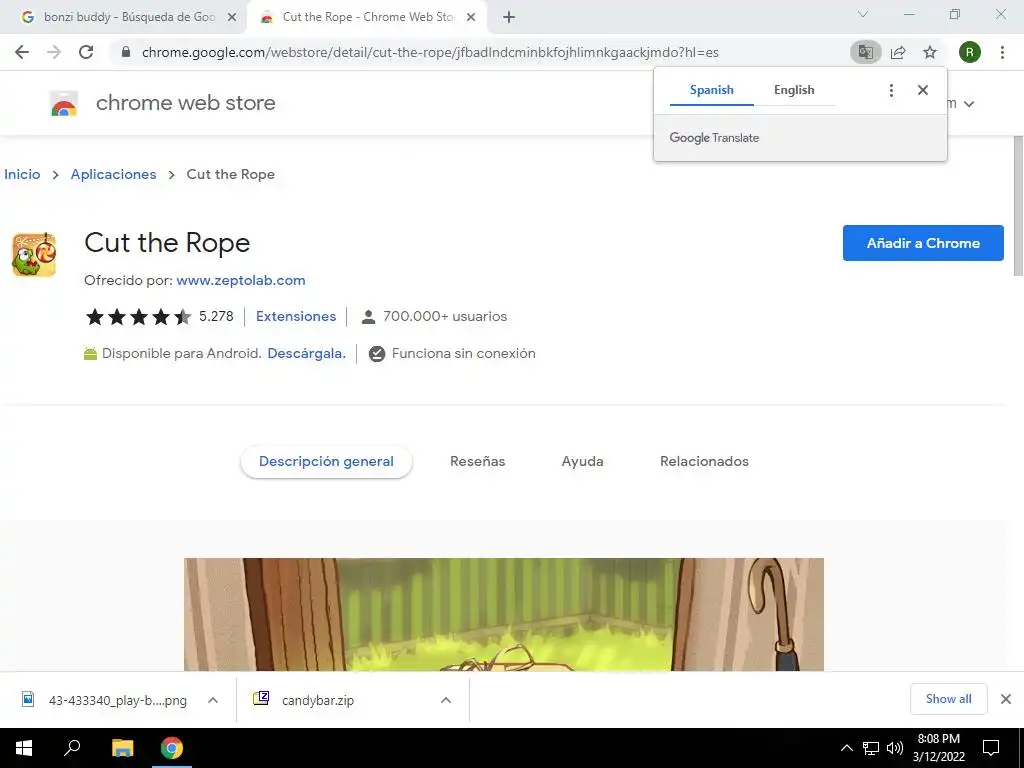Bookmark this page with the star icon
Viewport: 1024px width, 768px height.
click(x=930, y=52)
